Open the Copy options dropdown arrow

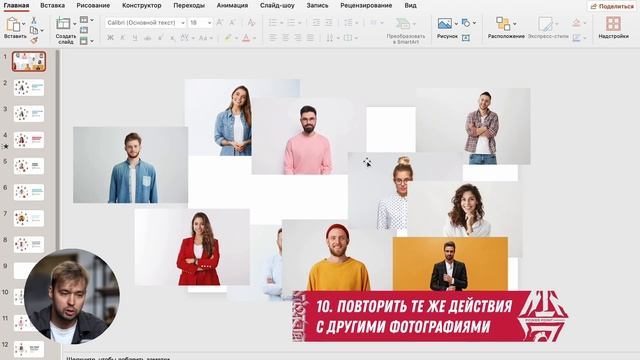click(42, 31)
